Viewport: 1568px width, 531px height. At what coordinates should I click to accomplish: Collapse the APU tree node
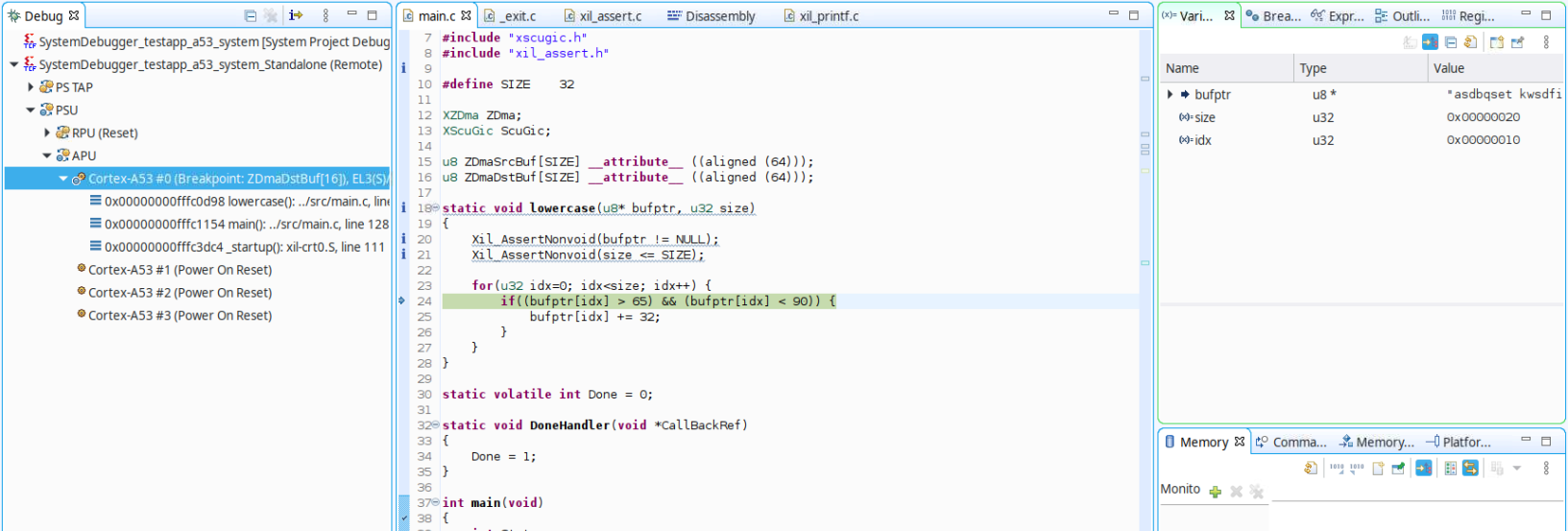pyautogui.click(x=47, y=156)
